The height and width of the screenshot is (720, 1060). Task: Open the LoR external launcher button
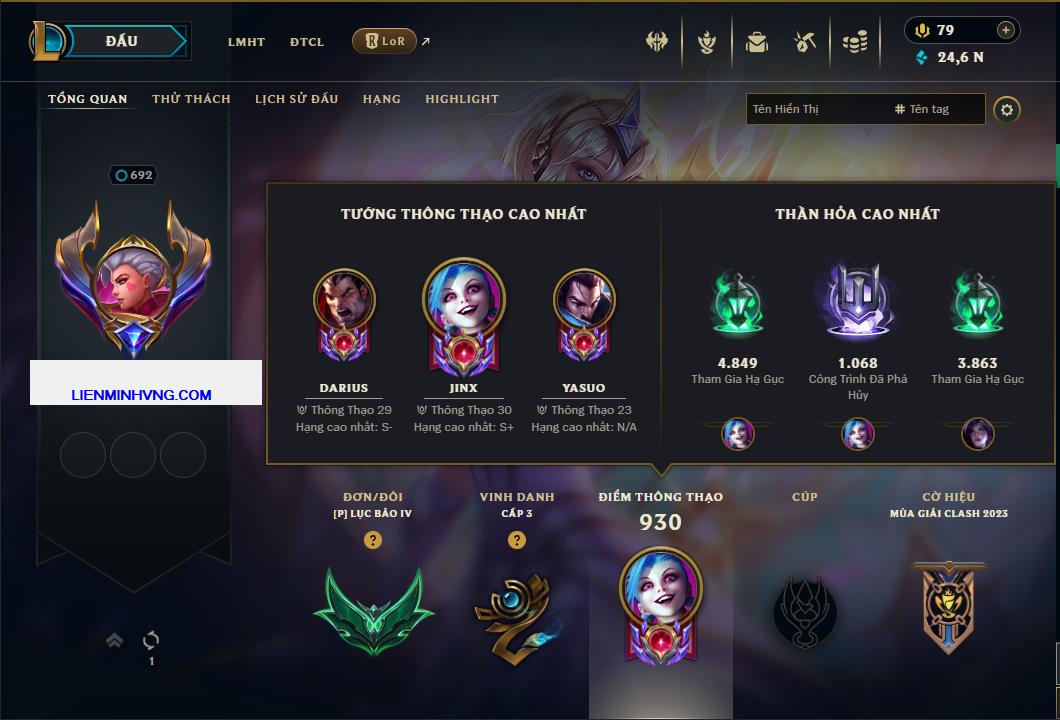click(384, 41)
